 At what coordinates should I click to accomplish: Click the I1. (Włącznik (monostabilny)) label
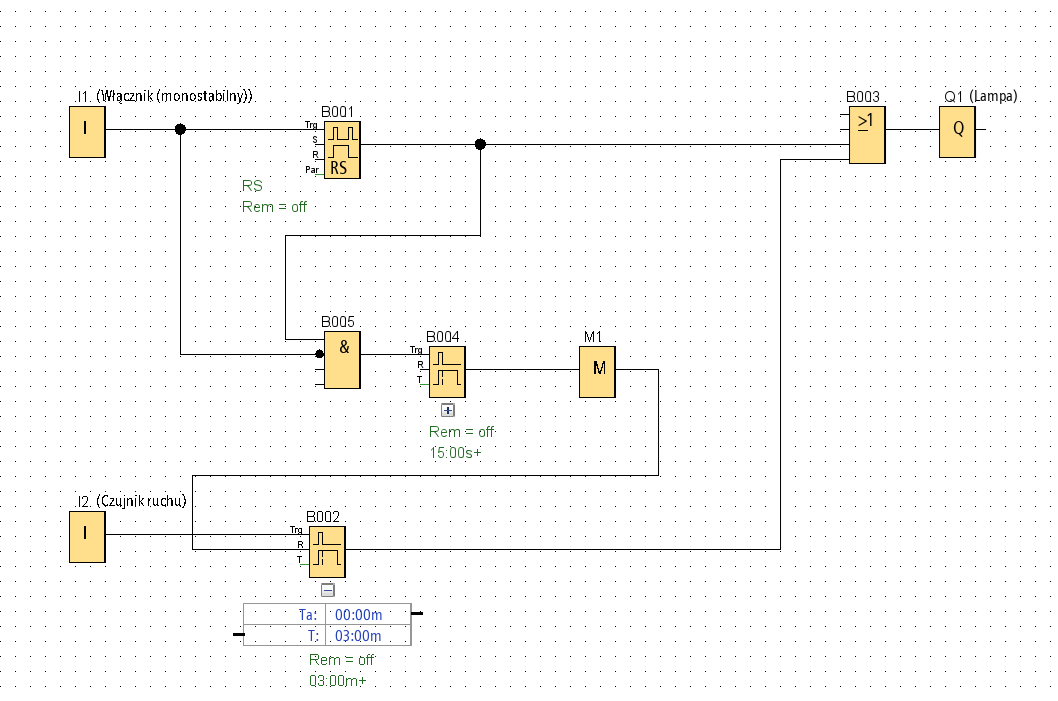point(165,96)
